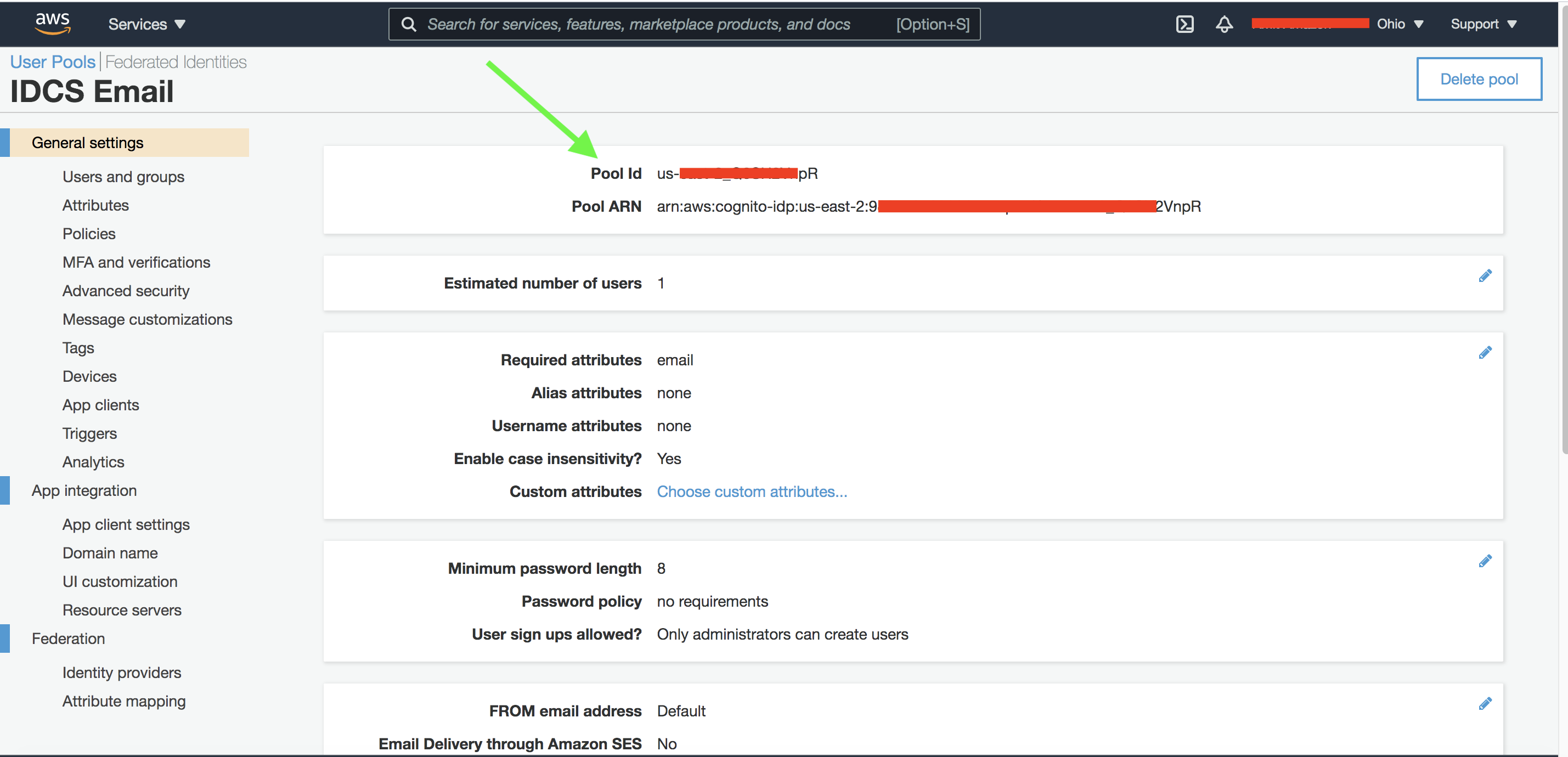1568x757 pixels.
Task: Click pencil icon beside FROM email address
Action: point(1485,704)
